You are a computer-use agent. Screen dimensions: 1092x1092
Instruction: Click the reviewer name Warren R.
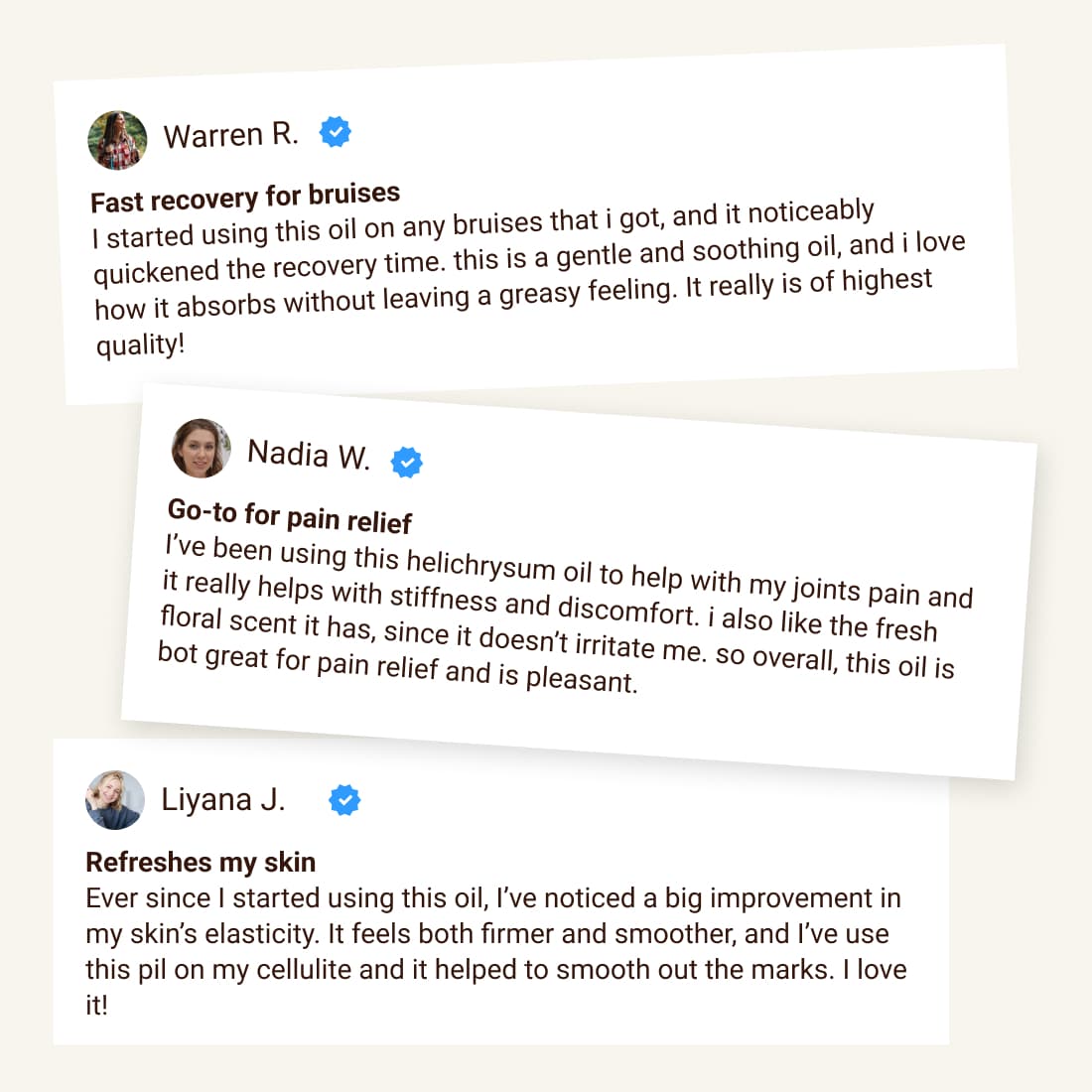coord(230,135)
